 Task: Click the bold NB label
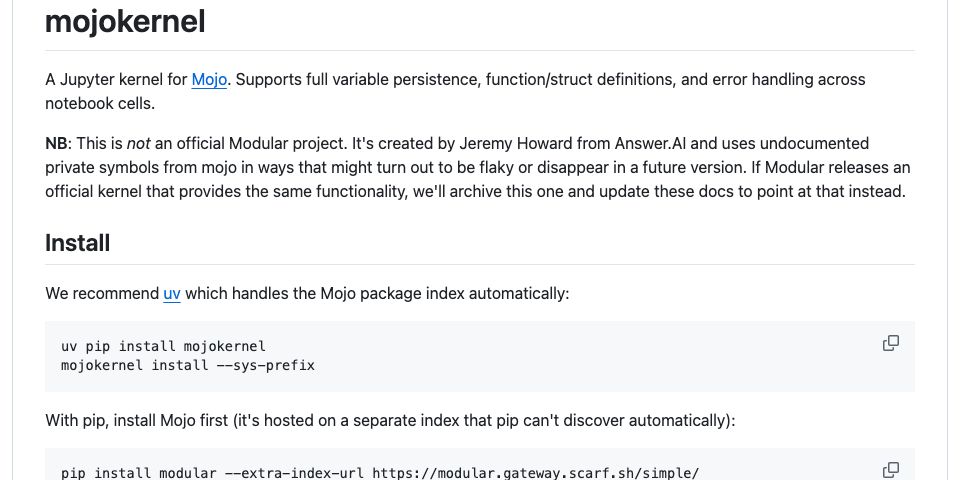57,143
